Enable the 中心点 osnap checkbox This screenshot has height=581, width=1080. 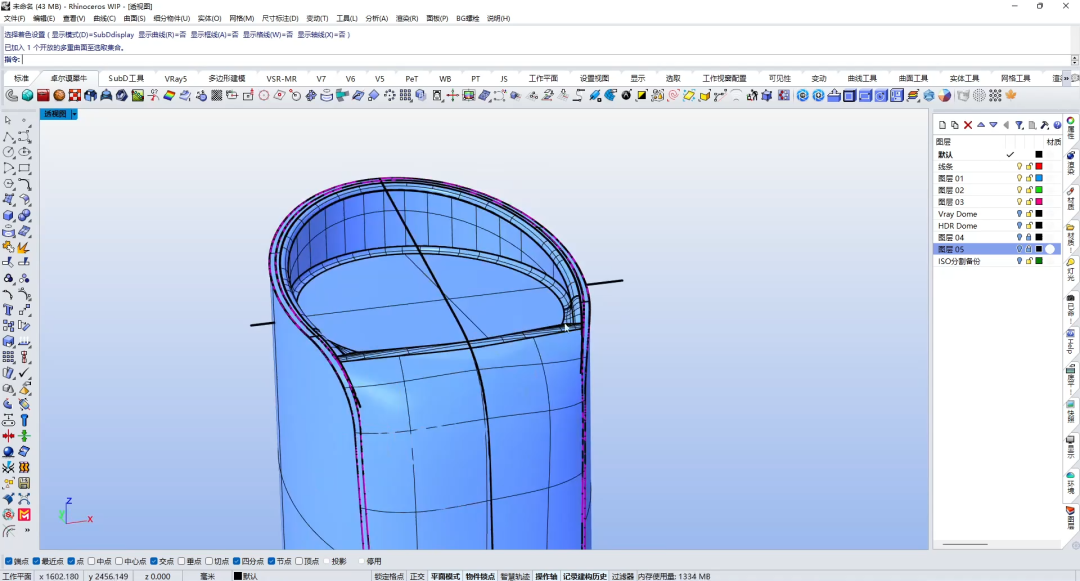coord(119,561)
